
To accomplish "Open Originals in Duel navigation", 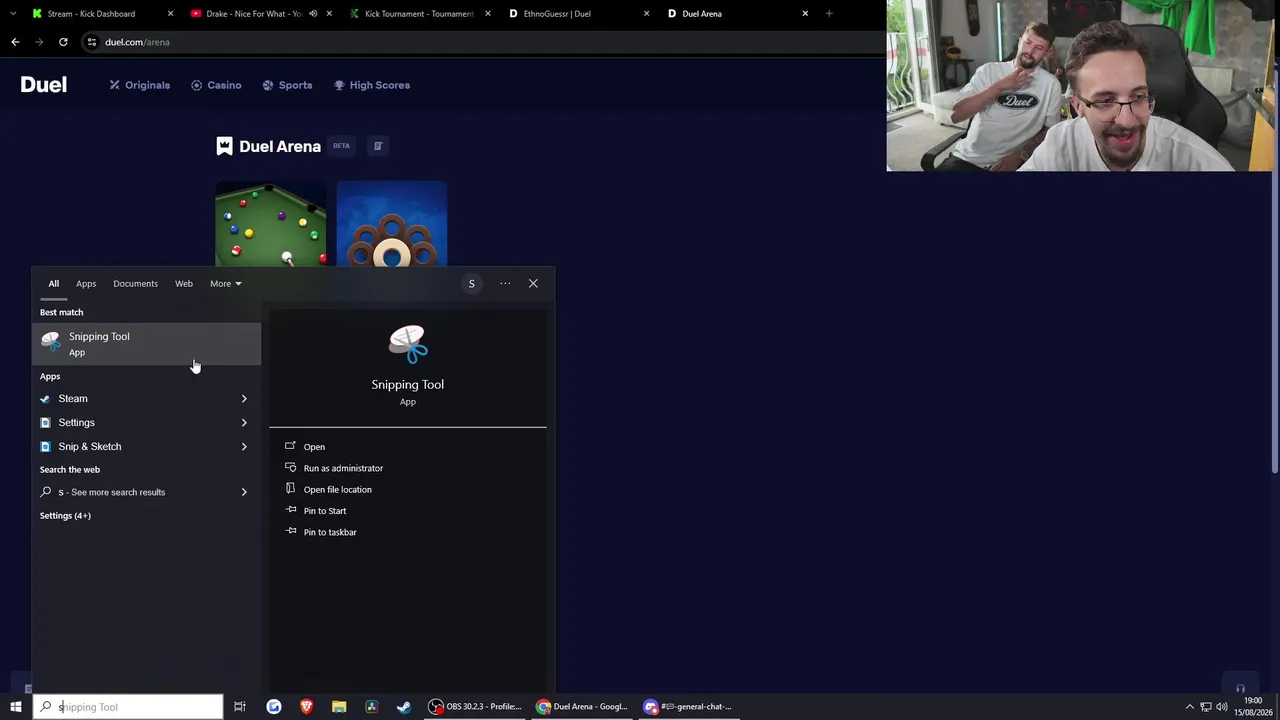I will point(140,85).
